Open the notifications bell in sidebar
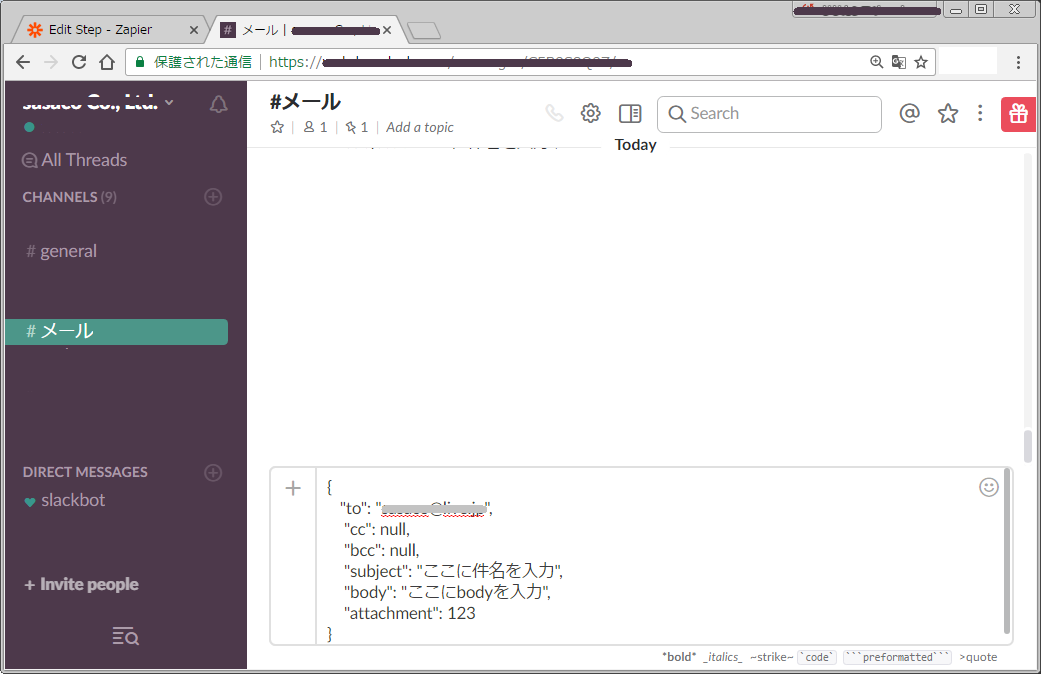The width and height of the screenshot is (1041, 674). (218, 103)
